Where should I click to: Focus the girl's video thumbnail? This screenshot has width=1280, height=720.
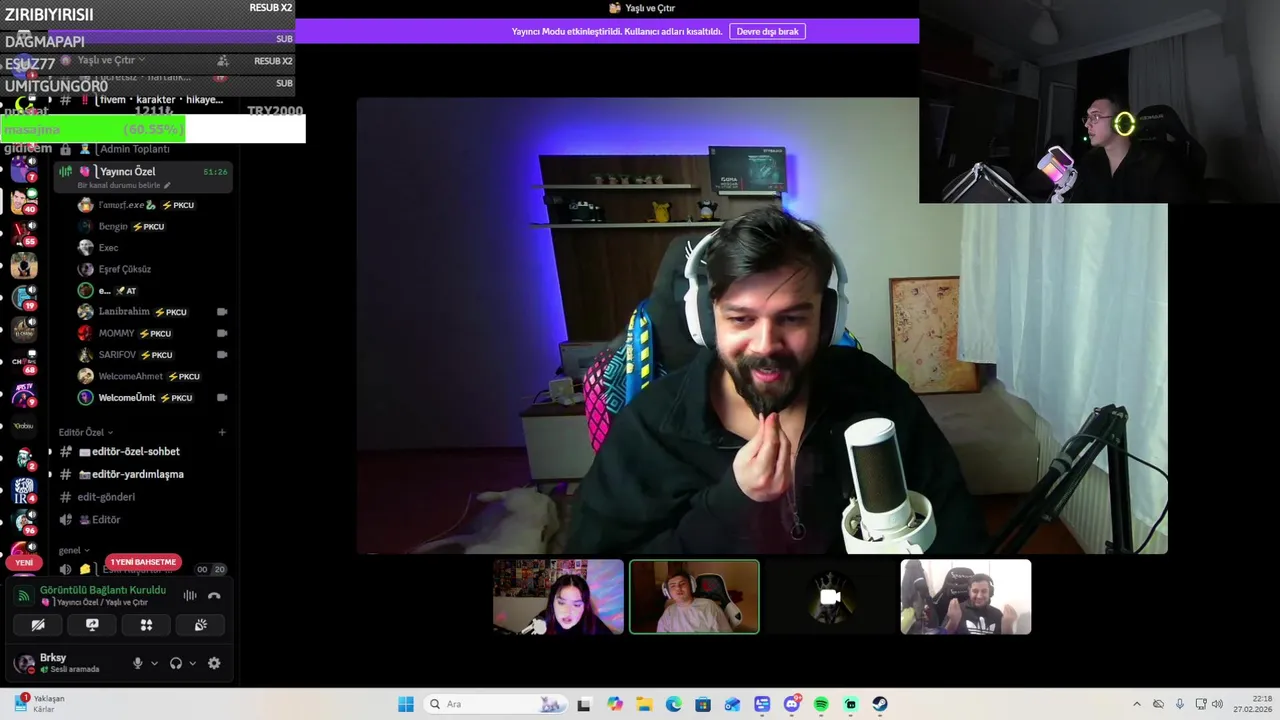[558, 597]
